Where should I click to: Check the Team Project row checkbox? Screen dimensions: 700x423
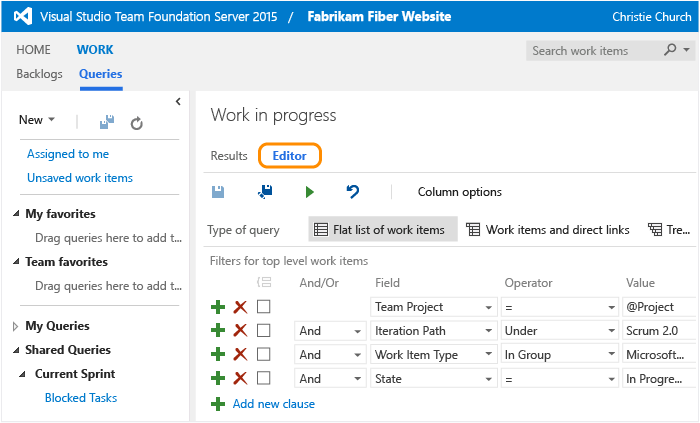click(263, 307)
